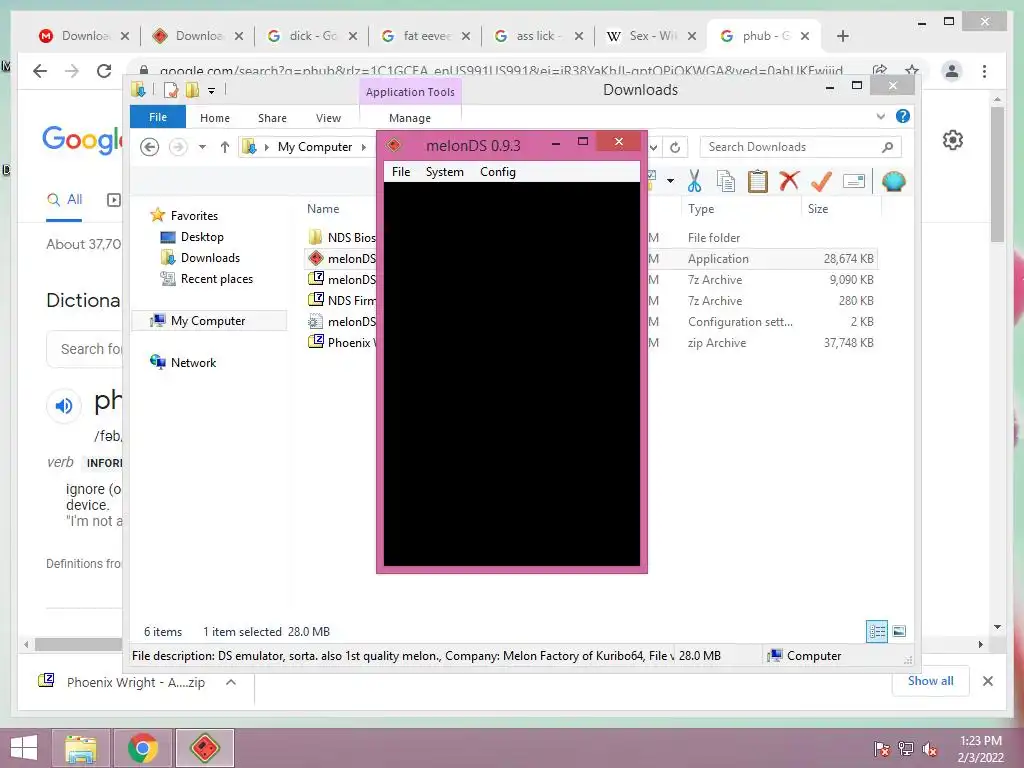Click the Explorer Back arrow button
Image resolution: width=1024 pixels, height=768 pixels.
point(150,147)
